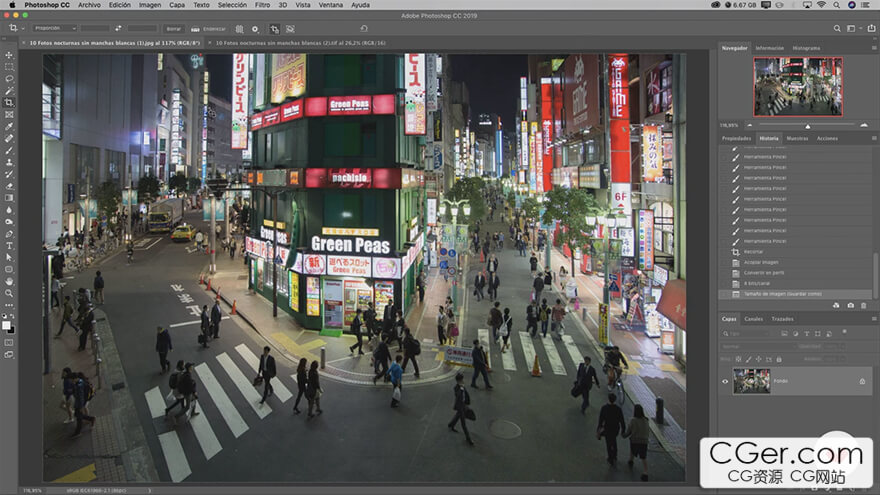This screenshot has width=880, height=495.
Task: Switch to the Acciones tab
Action: click(x=827, y=138)
